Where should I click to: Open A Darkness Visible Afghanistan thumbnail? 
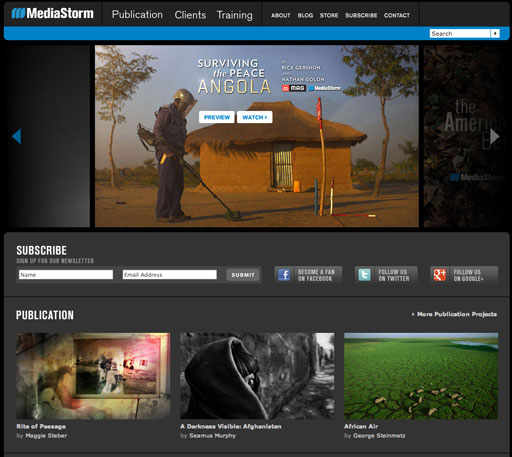pos(257,376)
